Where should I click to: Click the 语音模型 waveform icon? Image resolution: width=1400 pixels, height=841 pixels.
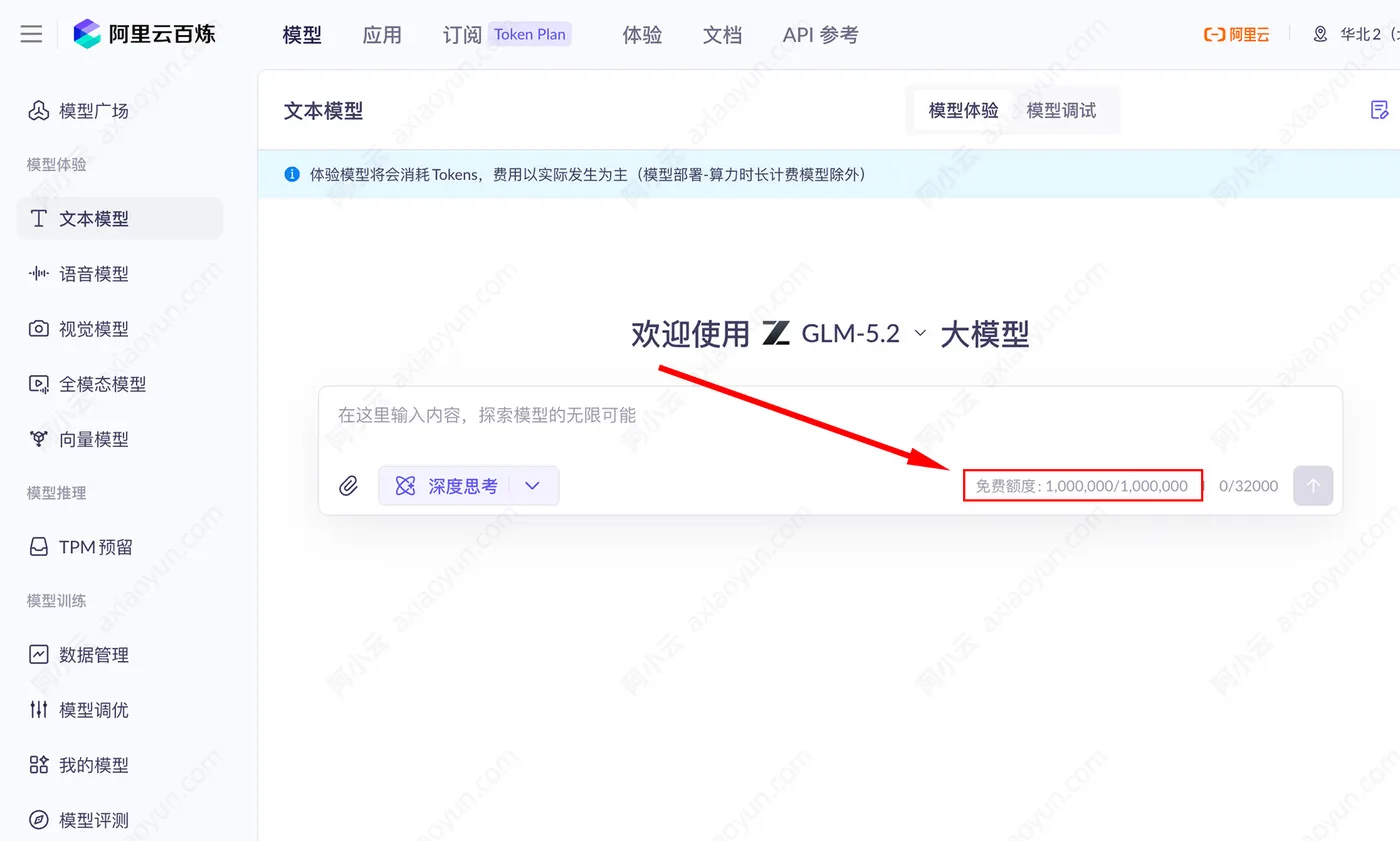click(x=38, y=273)
